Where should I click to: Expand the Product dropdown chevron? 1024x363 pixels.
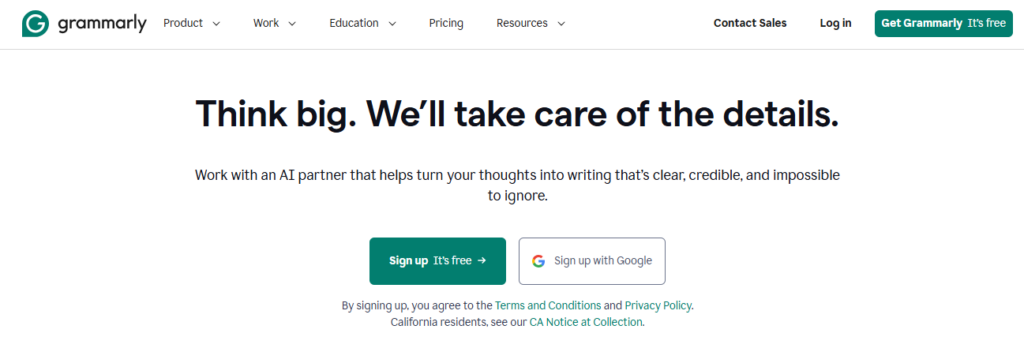(x=216, y=24)
